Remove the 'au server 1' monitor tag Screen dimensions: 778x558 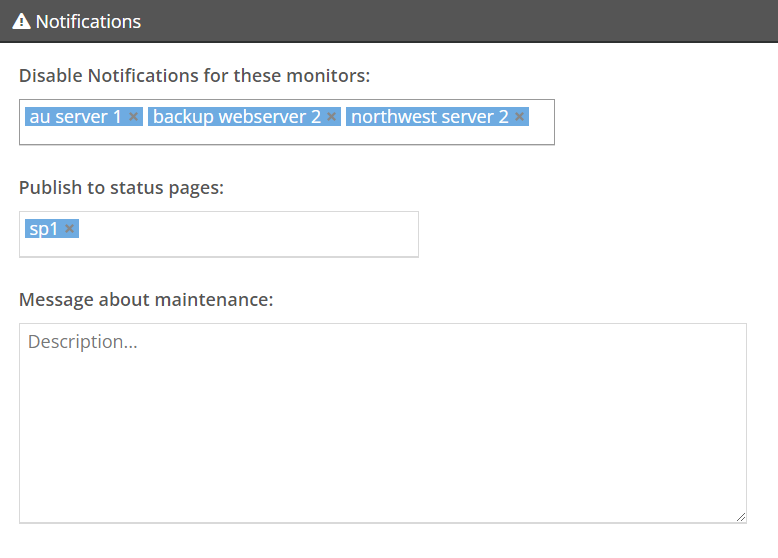[133, 117]
